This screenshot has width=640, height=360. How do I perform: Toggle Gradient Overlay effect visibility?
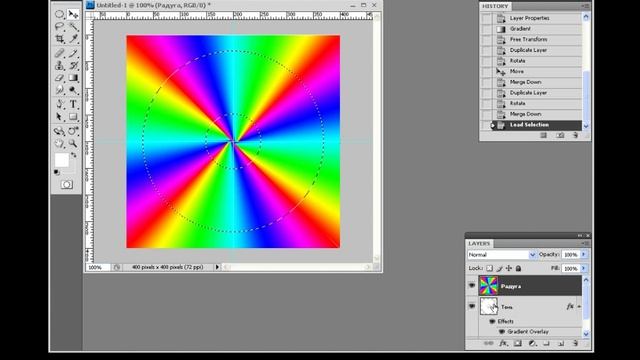point(502,332)
